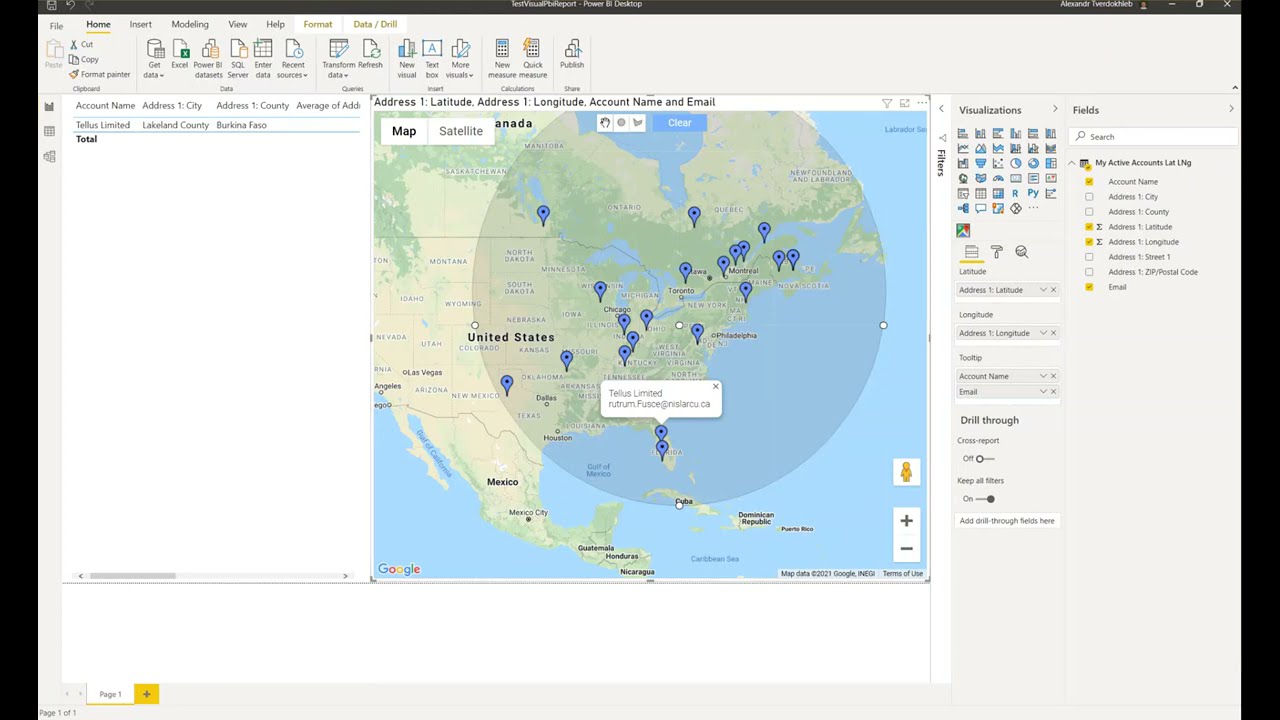The image size is (1280, 720).
Task: Check Address 1: Street 1 field
Action: click(x=1089, y=257)
